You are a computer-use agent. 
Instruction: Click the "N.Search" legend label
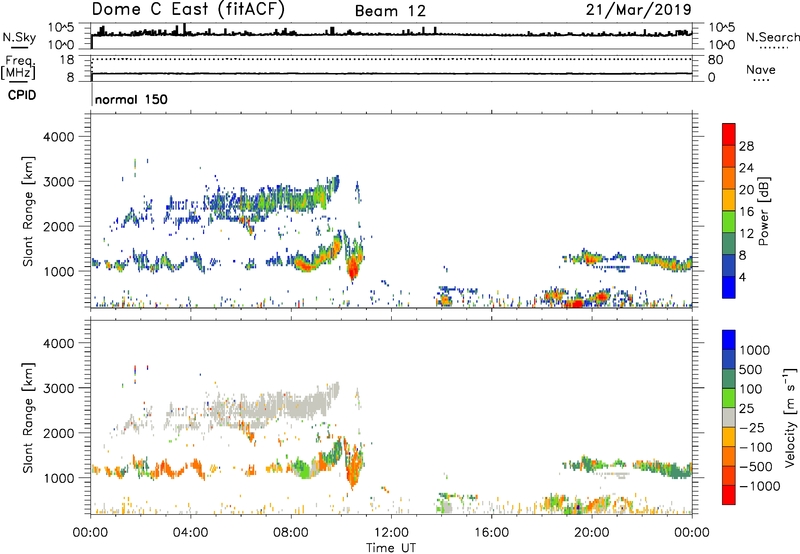[773, 37]
